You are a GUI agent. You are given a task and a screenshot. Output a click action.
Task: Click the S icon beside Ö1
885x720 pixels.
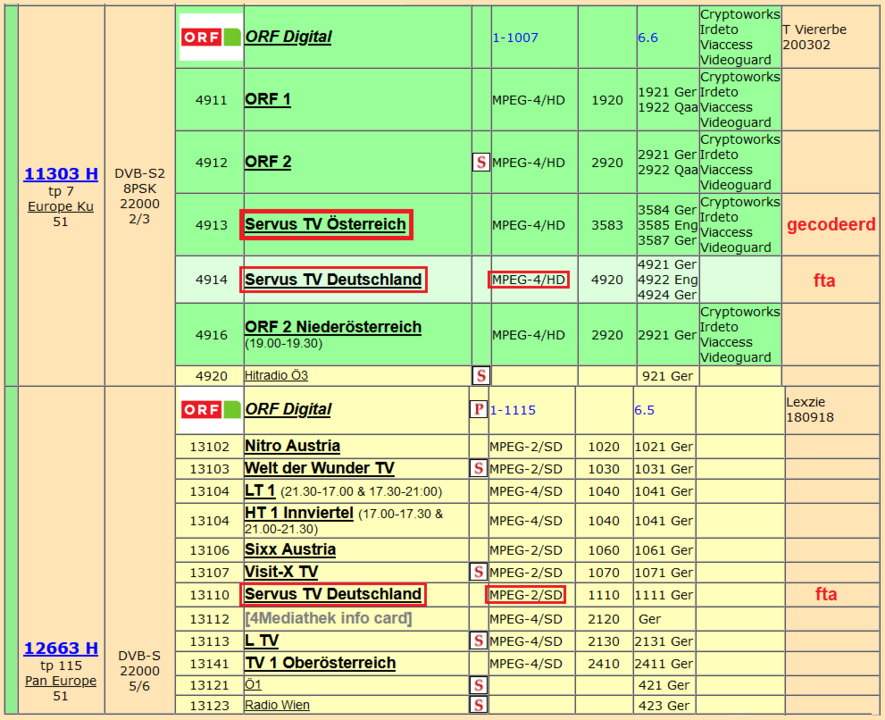pos(479,685)
